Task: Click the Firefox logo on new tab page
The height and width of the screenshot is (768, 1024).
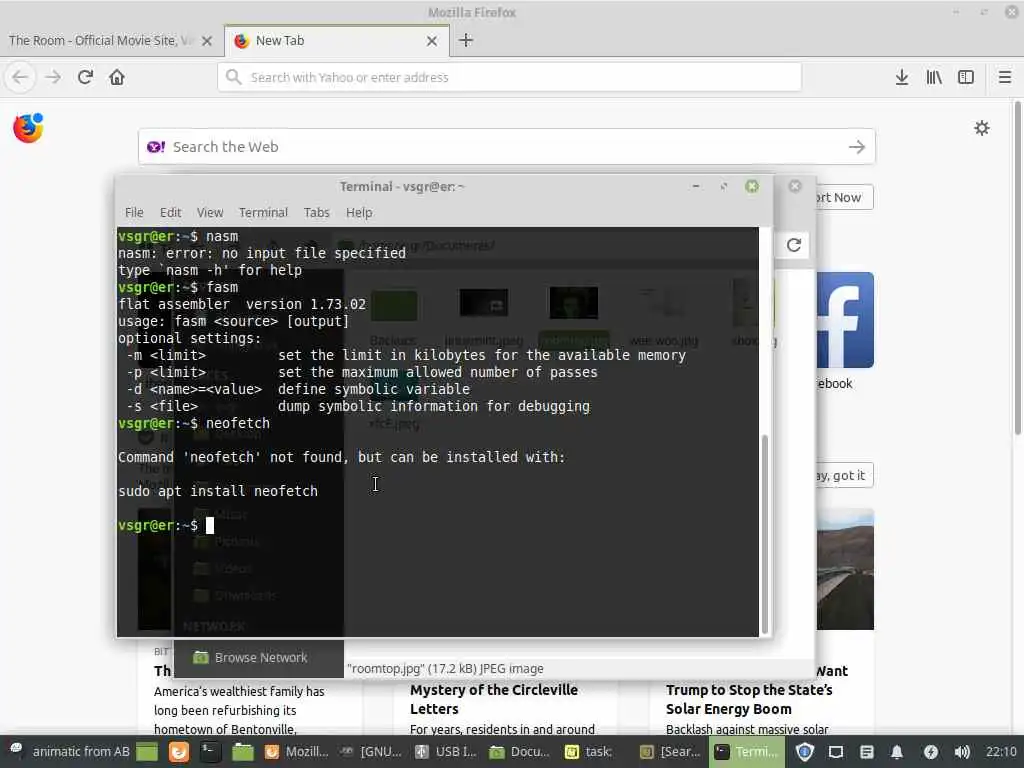Action: 28,128
